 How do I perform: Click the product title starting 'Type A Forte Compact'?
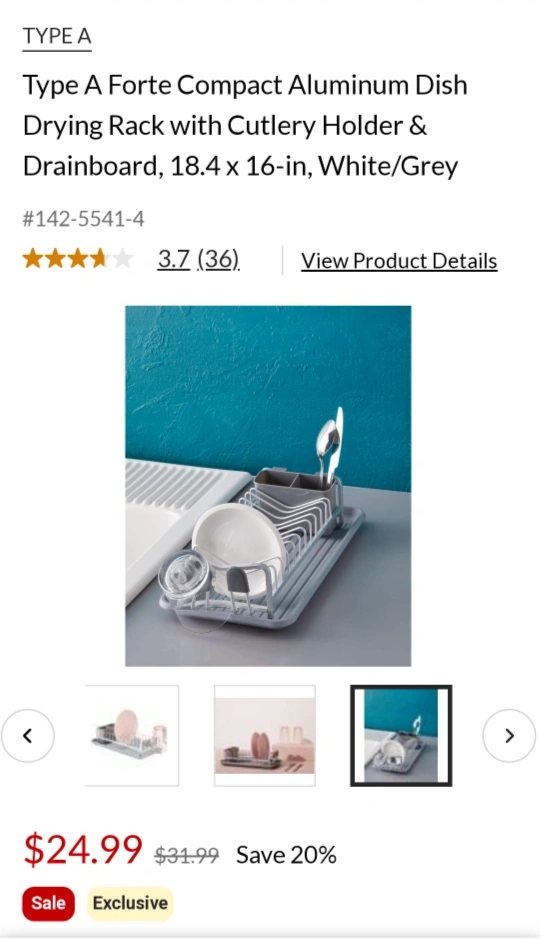(245, 125)
